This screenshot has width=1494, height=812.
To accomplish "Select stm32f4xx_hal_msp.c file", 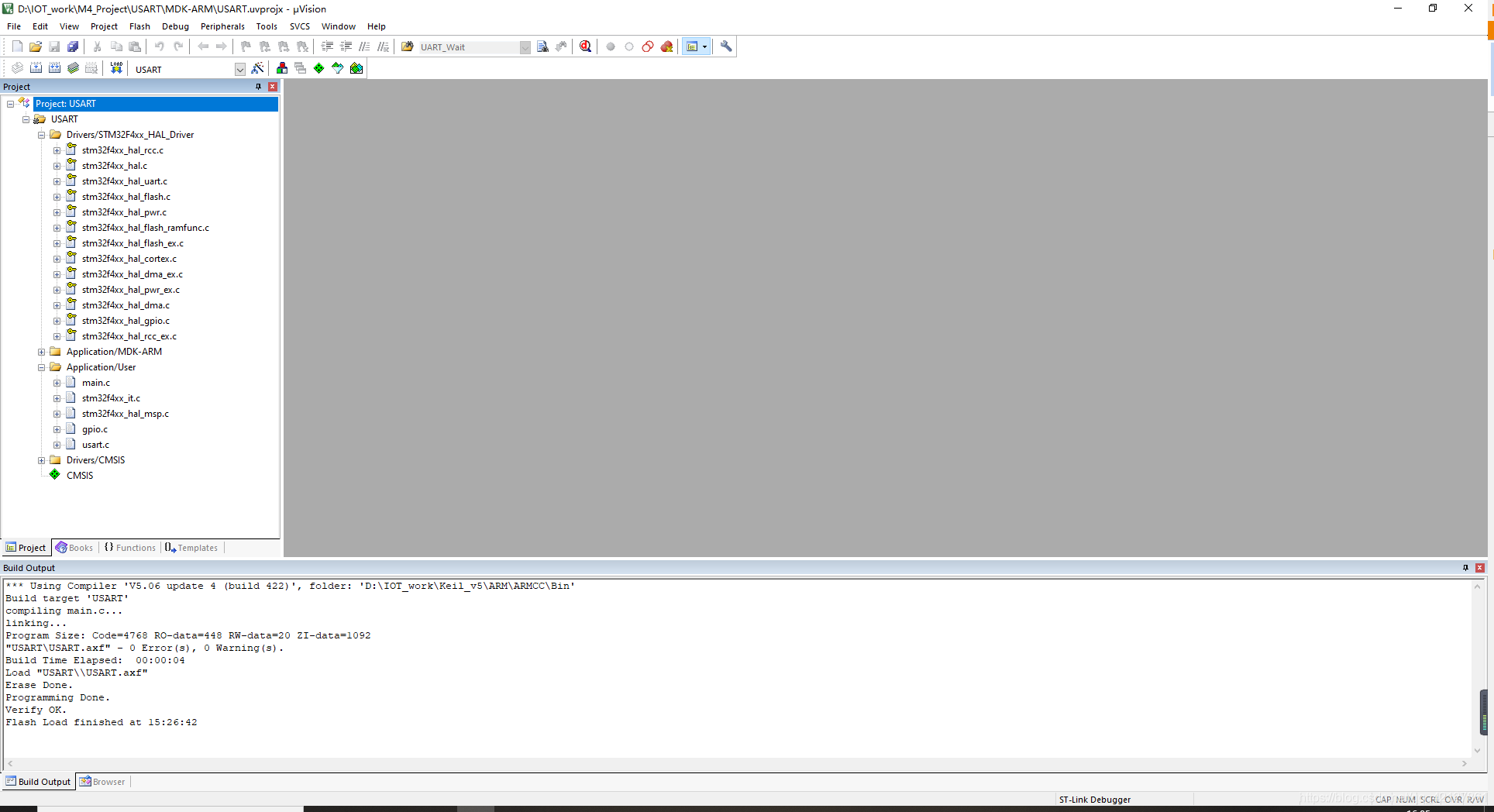I will point(126,414).
